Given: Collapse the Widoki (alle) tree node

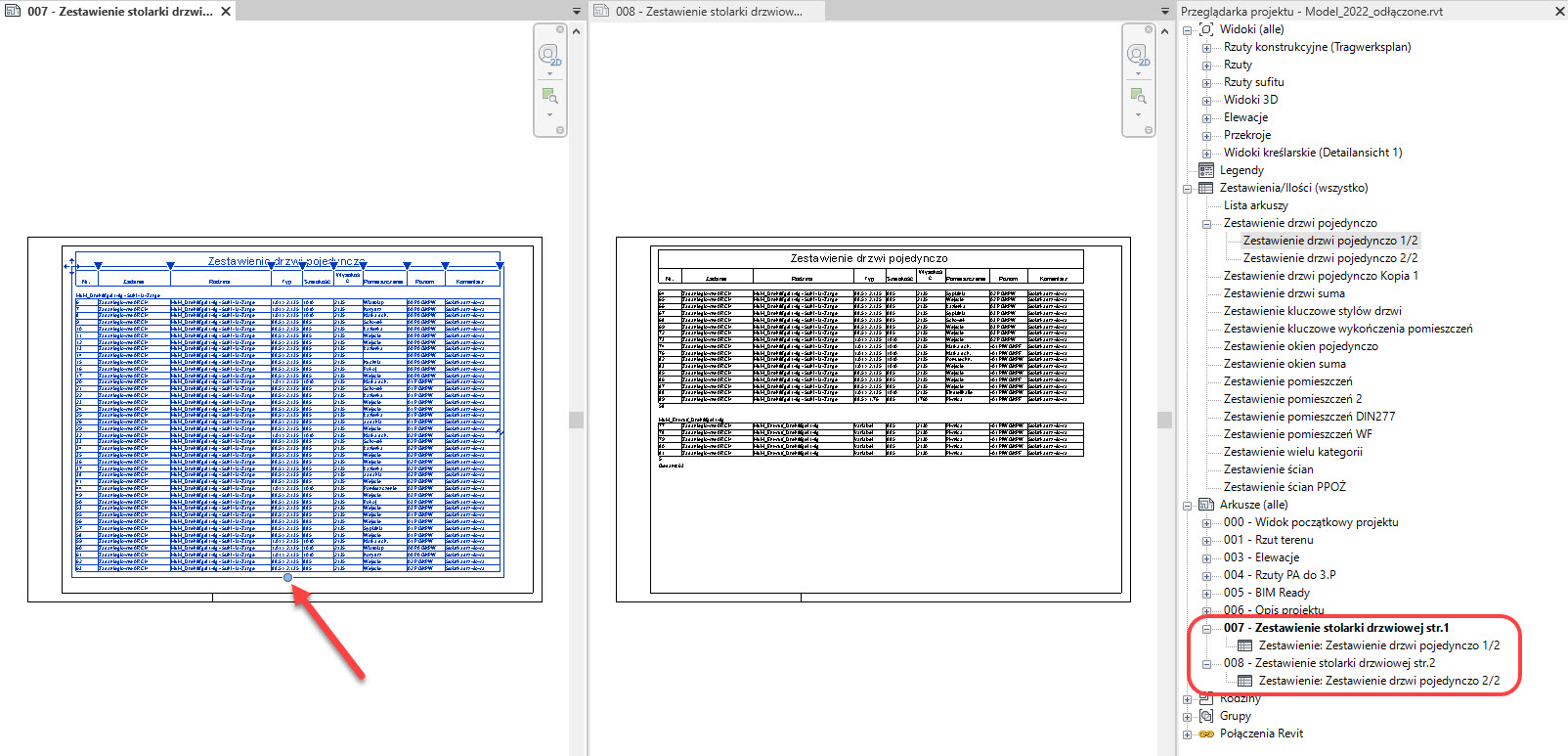Looking at the screenshot, I should point(1188,30).
